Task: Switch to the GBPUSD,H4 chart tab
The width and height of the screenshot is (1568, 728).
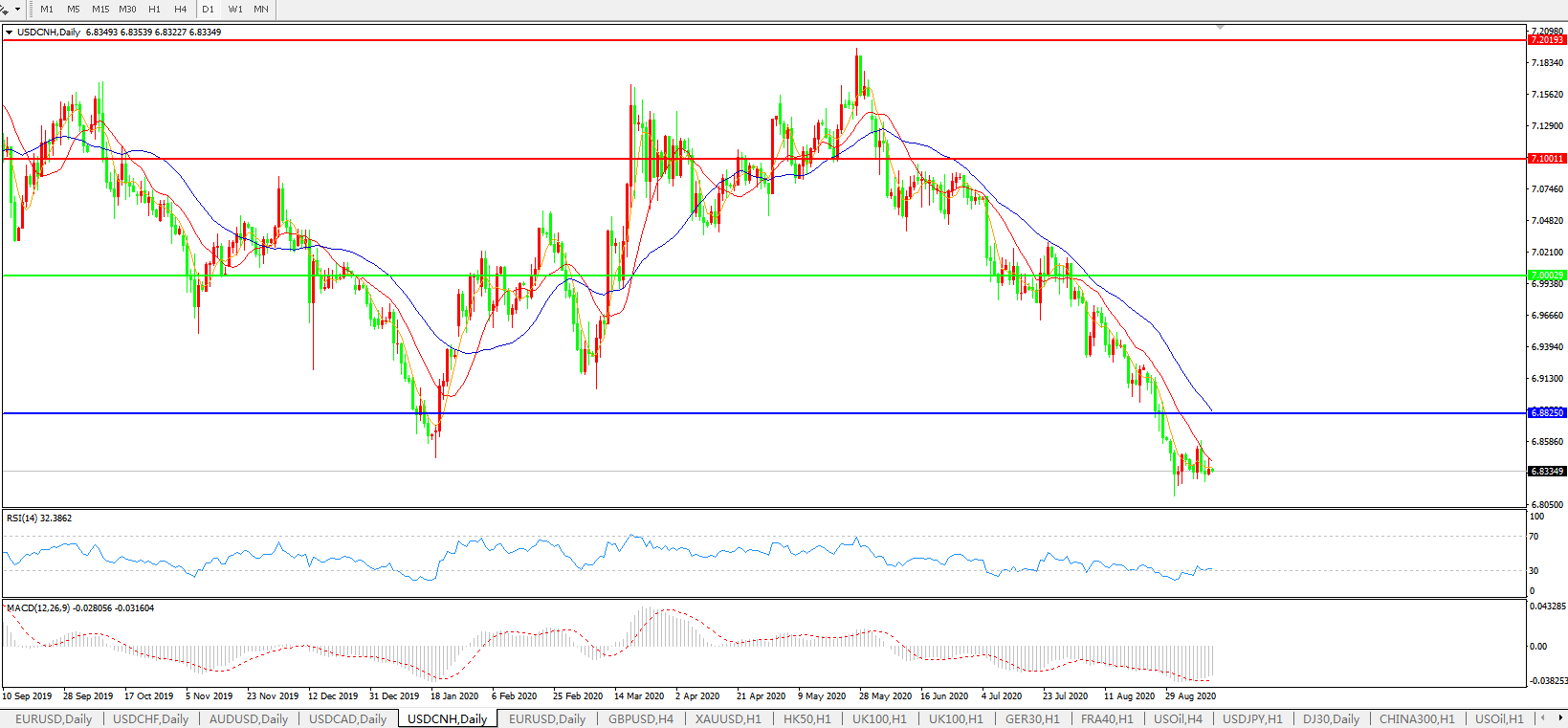Action: click(x=640, y=718)
